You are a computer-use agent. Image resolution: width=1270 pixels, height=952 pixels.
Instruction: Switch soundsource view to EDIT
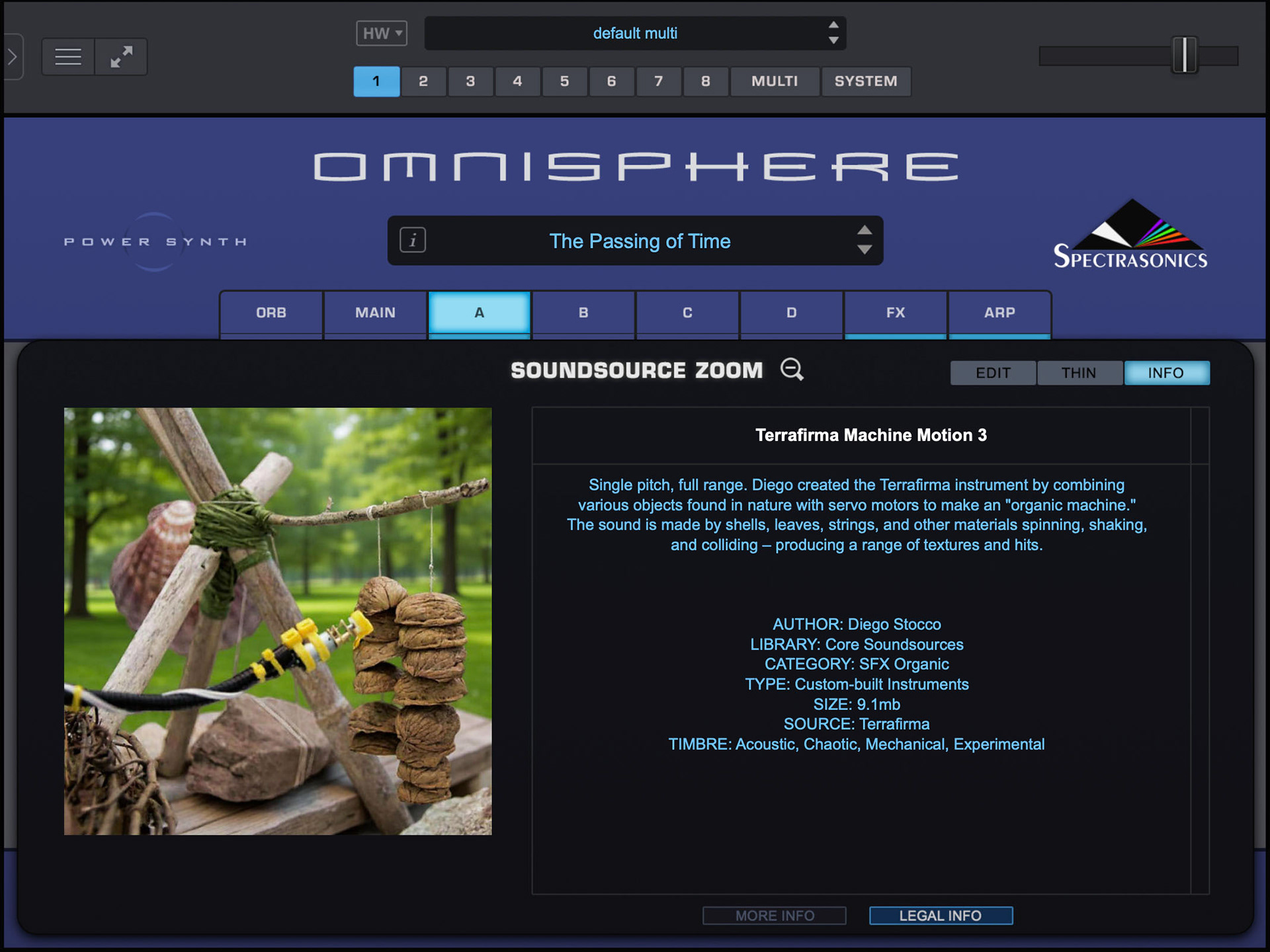point(992,373)
